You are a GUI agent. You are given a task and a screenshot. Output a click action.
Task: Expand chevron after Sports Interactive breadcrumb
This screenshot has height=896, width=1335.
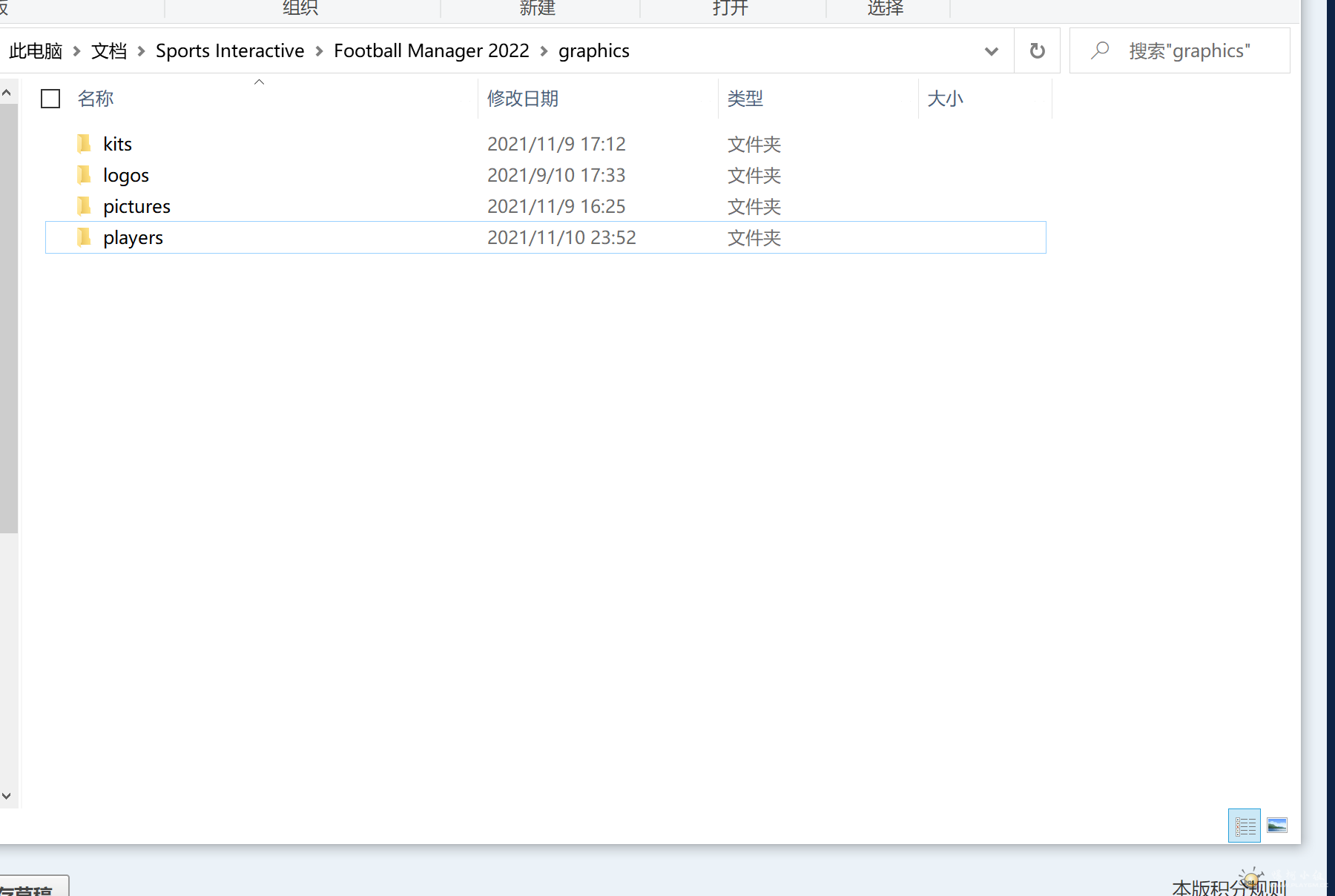coord(319,51)
